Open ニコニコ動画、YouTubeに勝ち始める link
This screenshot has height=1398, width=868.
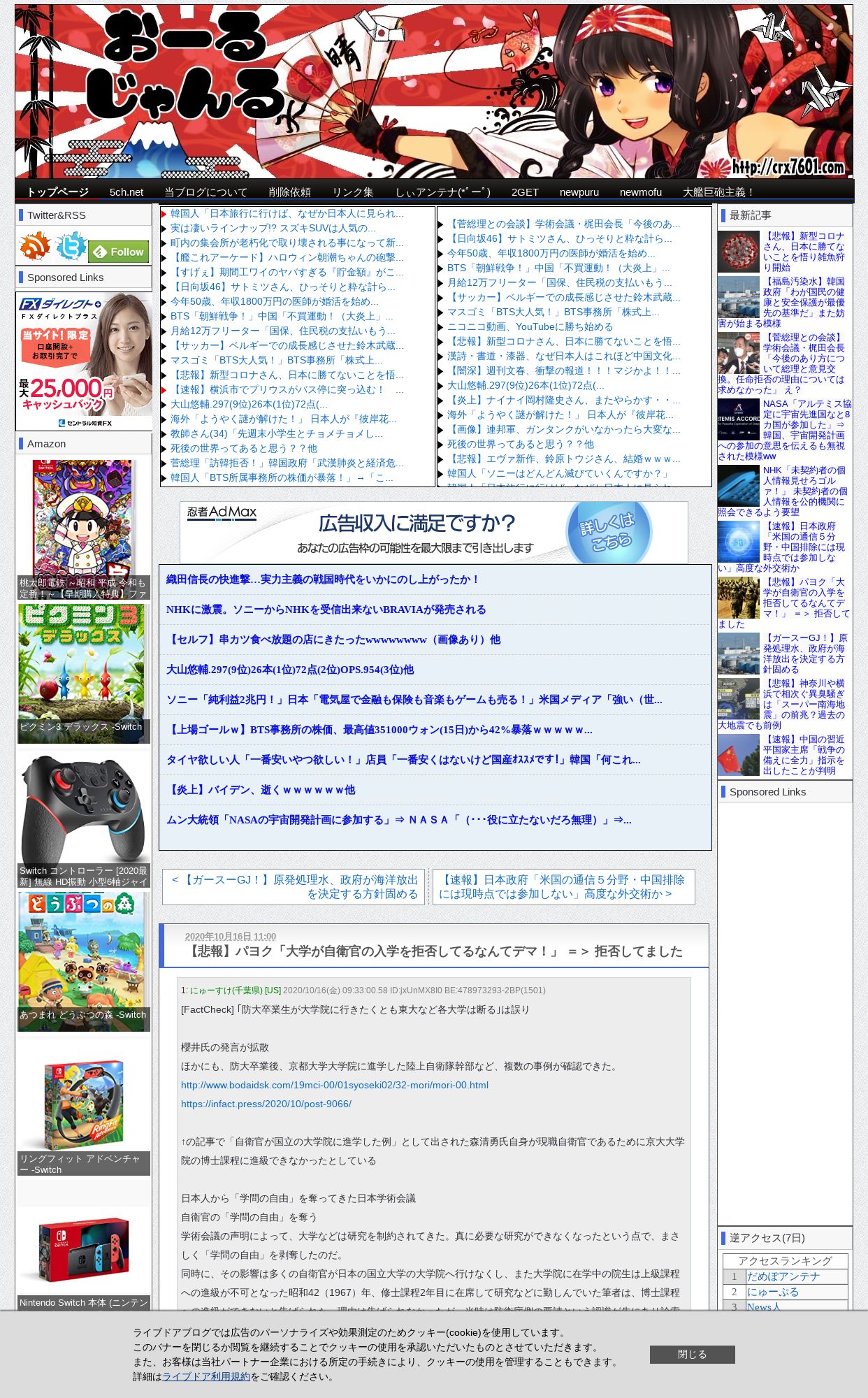point(530,326)
